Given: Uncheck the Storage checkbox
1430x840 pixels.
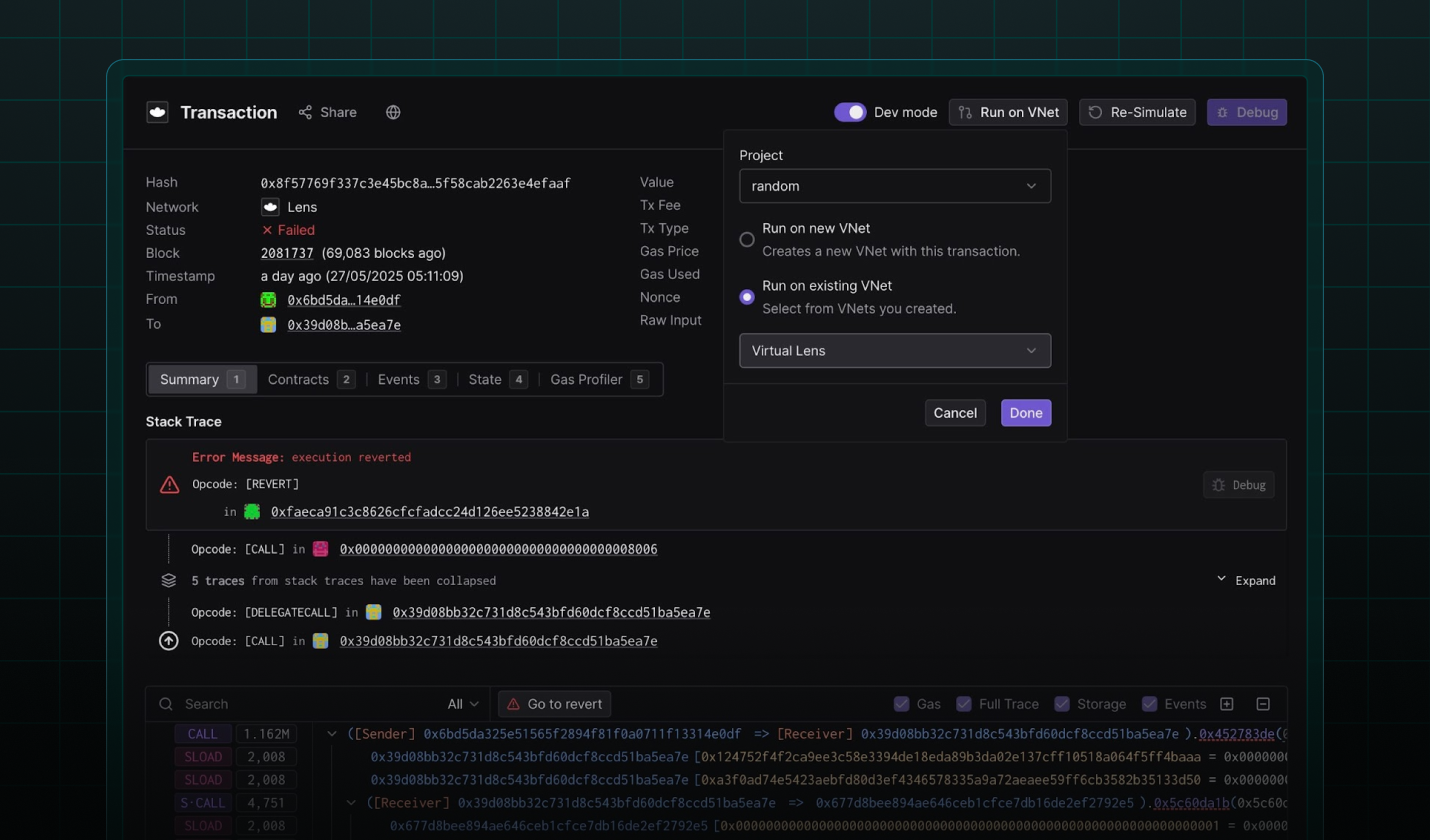Looking at the screenshot, I should (x=1062, y=704).
